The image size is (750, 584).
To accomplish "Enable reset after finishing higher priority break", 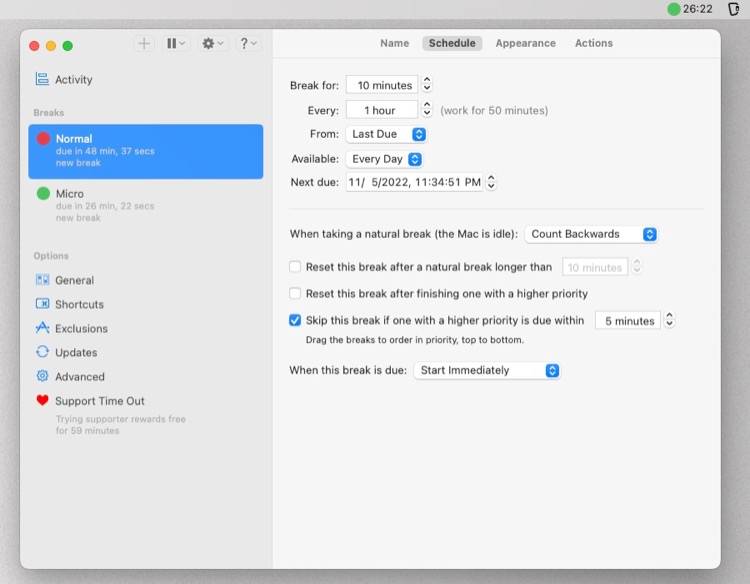I will pos(295,293).
